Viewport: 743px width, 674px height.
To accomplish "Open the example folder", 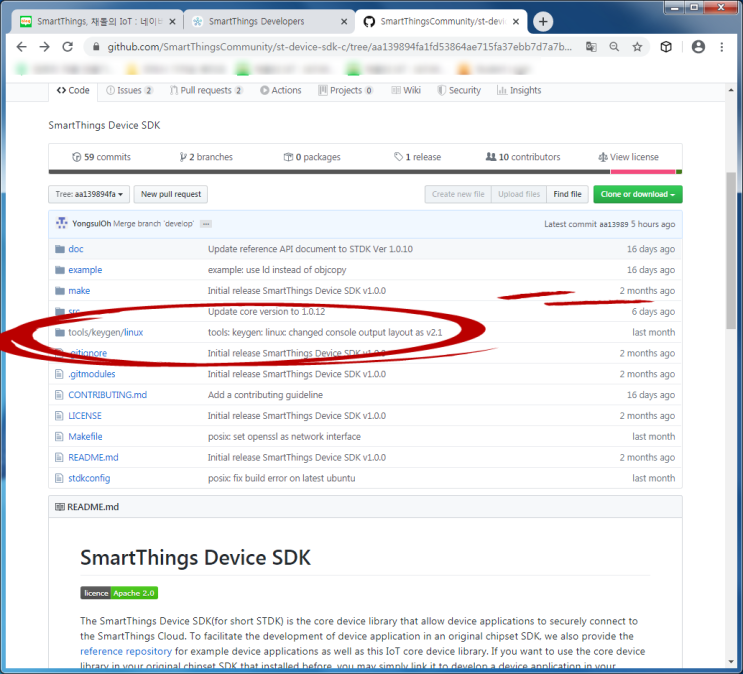I will (x=85, y=270).
